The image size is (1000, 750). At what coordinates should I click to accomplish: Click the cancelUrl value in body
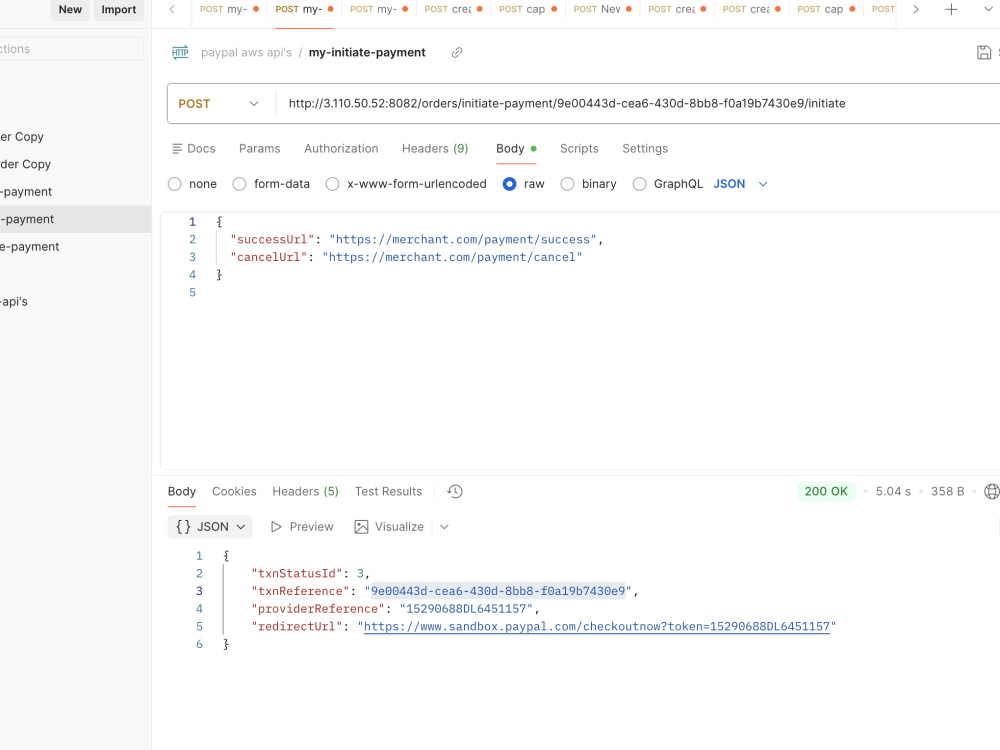pyautogui.click(x=452, y=258)
